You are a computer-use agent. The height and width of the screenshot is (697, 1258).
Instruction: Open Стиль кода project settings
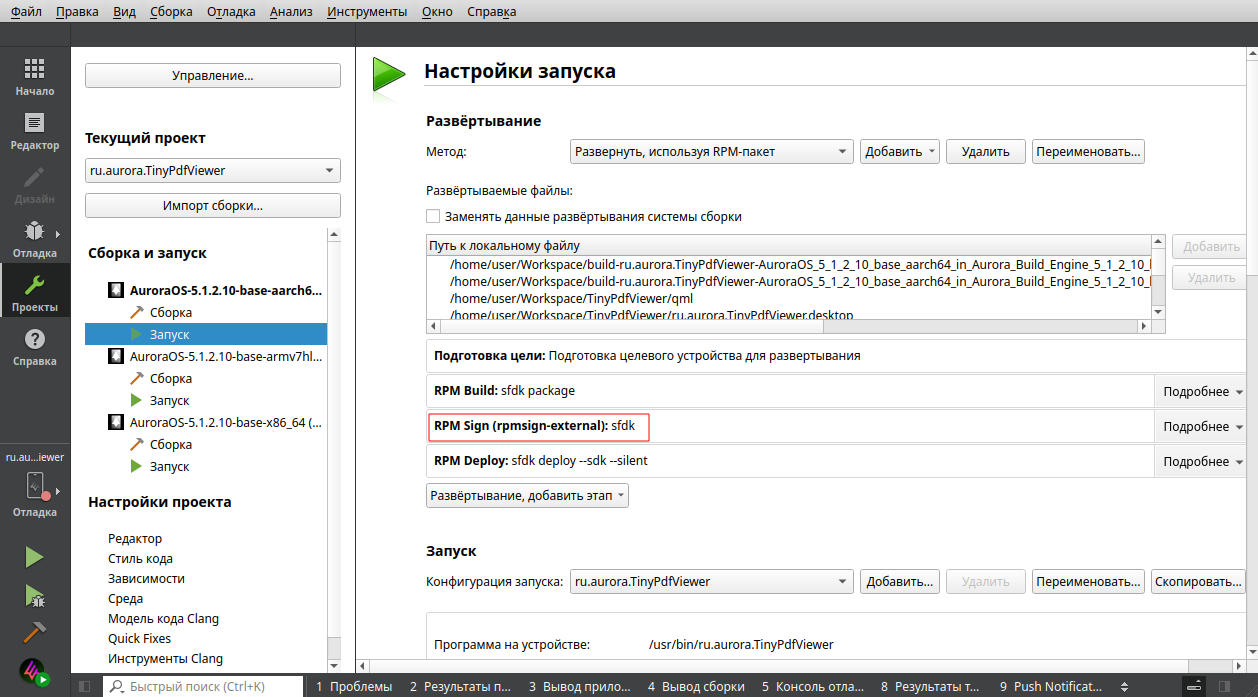click(x=140, y=559)
